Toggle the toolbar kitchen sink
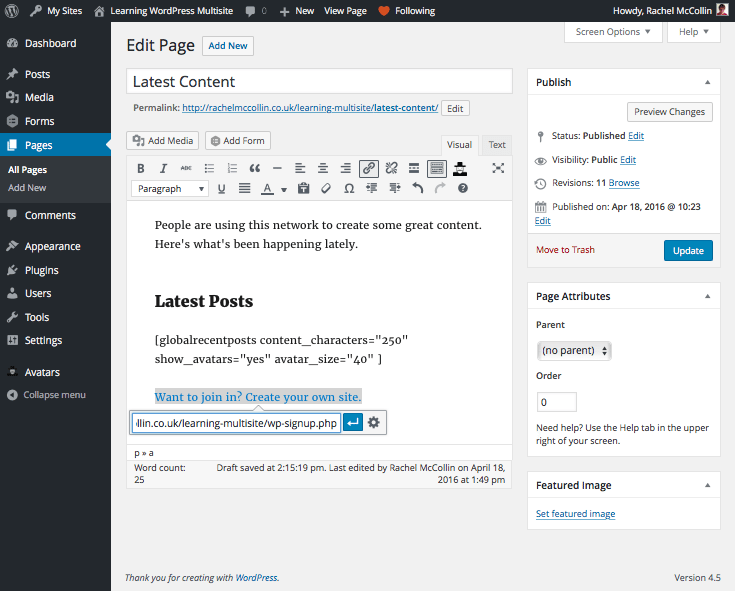Viewport: 735px width, 591px height. tap(437, 168)
